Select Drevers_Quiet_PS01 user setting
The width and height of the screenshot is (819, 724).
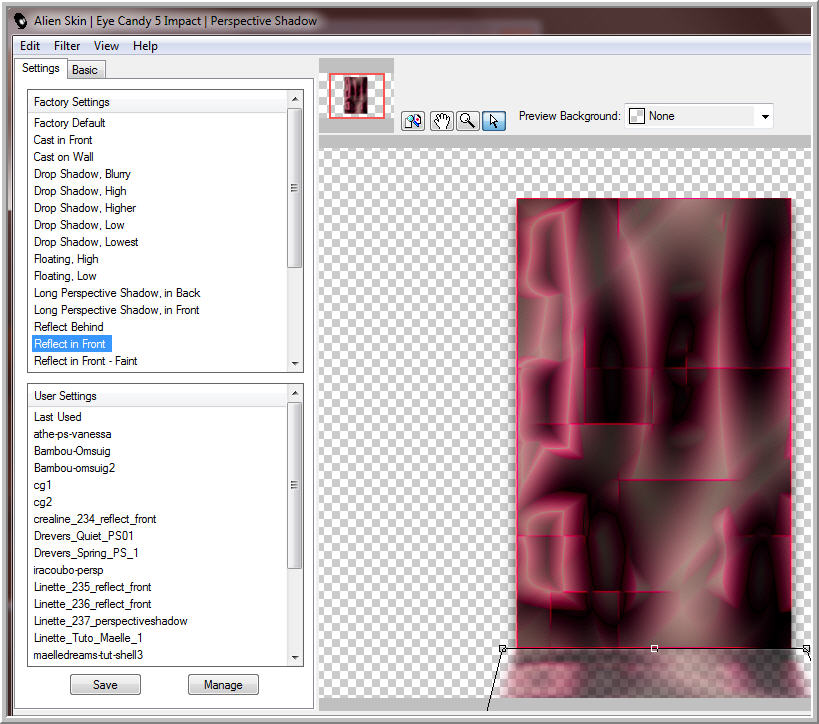pyautogui.click(x=84, y=536)
